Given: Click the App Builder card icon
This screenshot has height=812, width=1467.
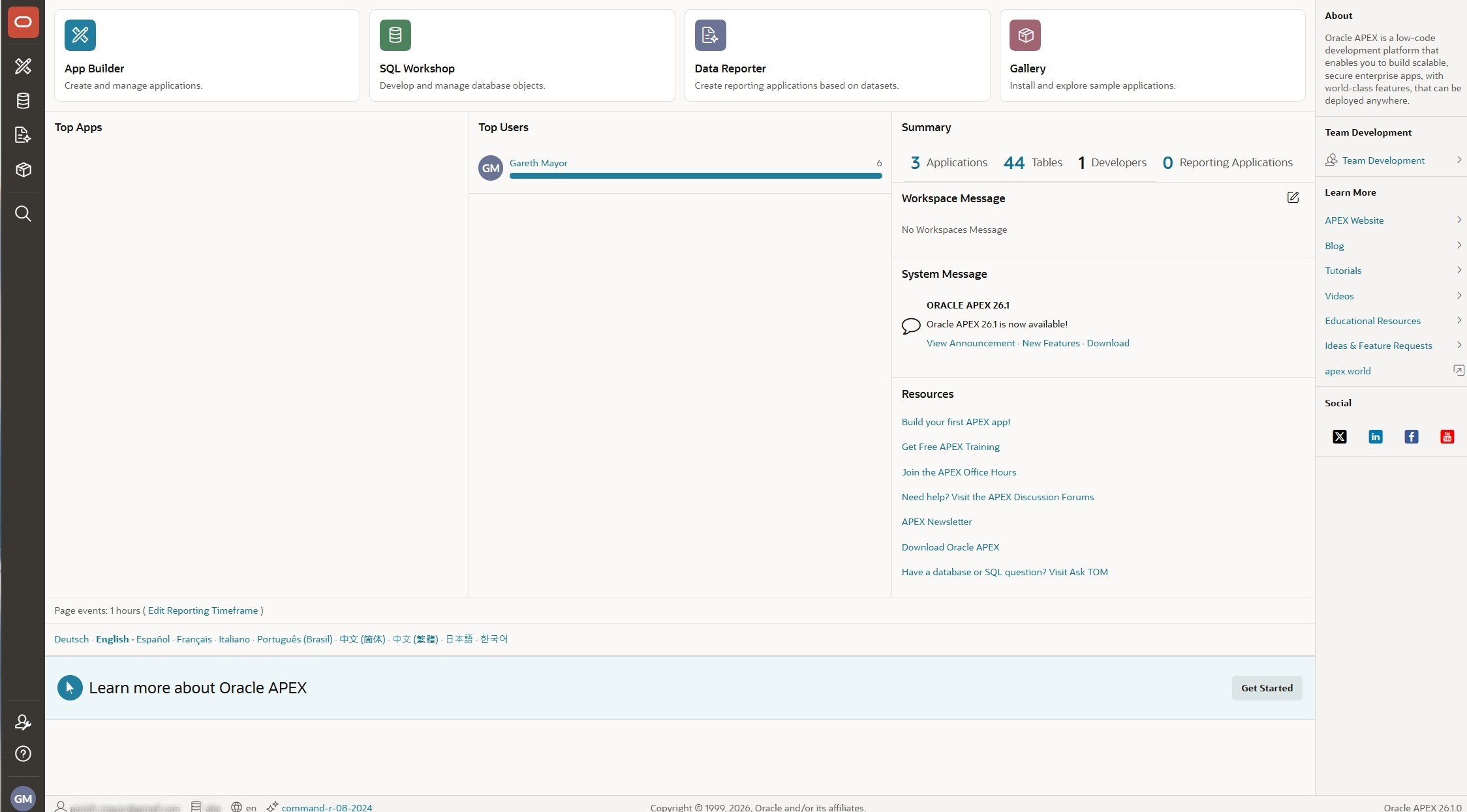Looking at the screenshot, I should click(80, 35).
